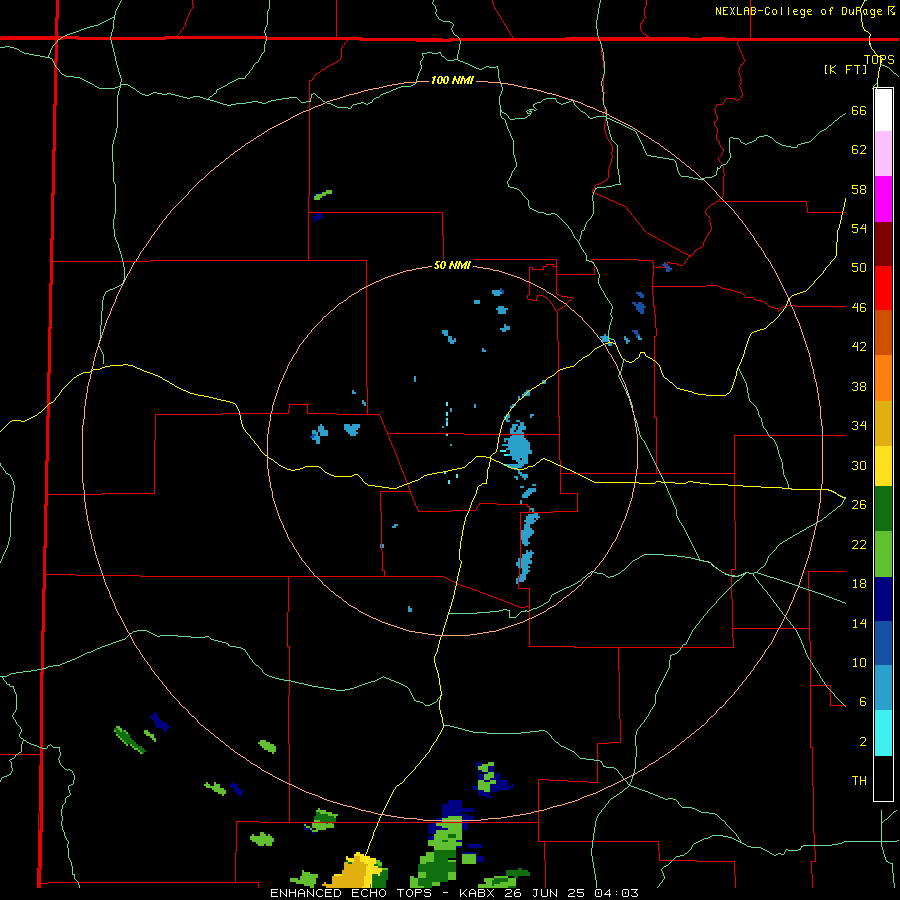Viewport: 900px width, 900px height.
Task: Click the "34" legend value
Action: tap(859, 426)
